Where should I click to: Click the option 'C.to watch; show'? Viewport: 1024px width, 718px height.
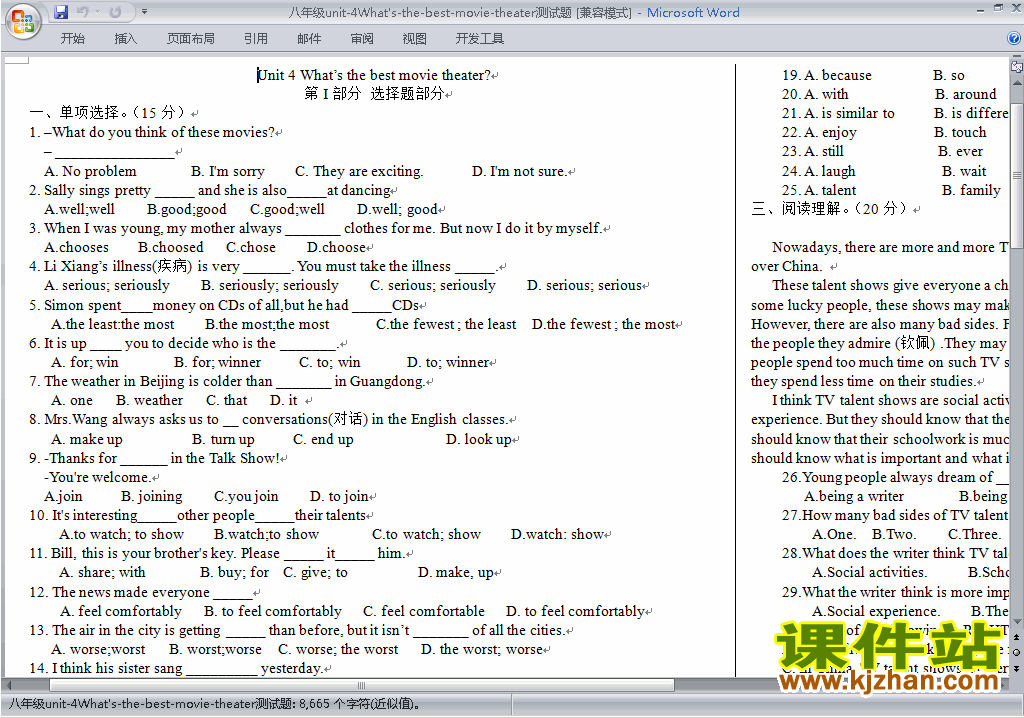pyautogui.click(x=426, y=534)
